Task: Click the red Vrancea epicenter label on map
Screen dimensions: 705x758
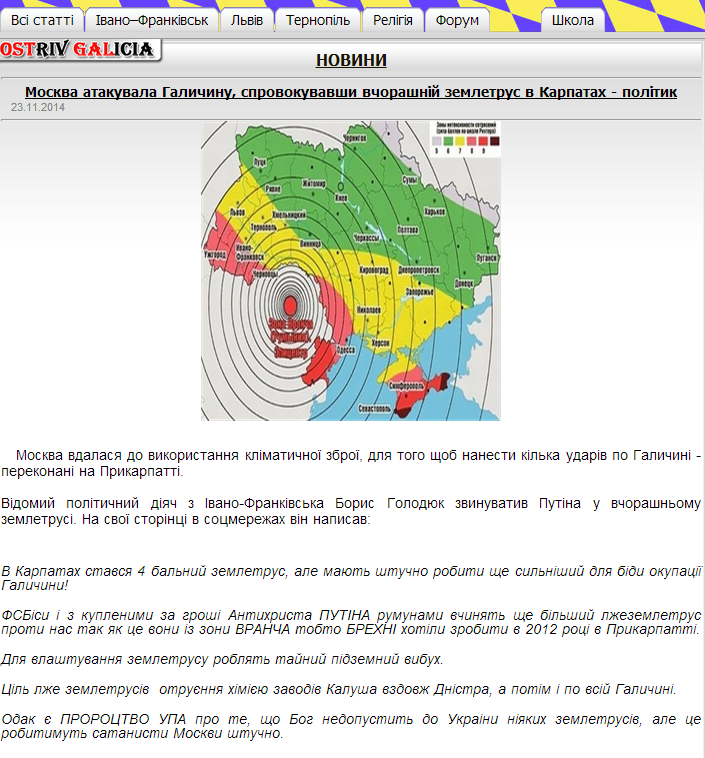Action: (290, 338)
